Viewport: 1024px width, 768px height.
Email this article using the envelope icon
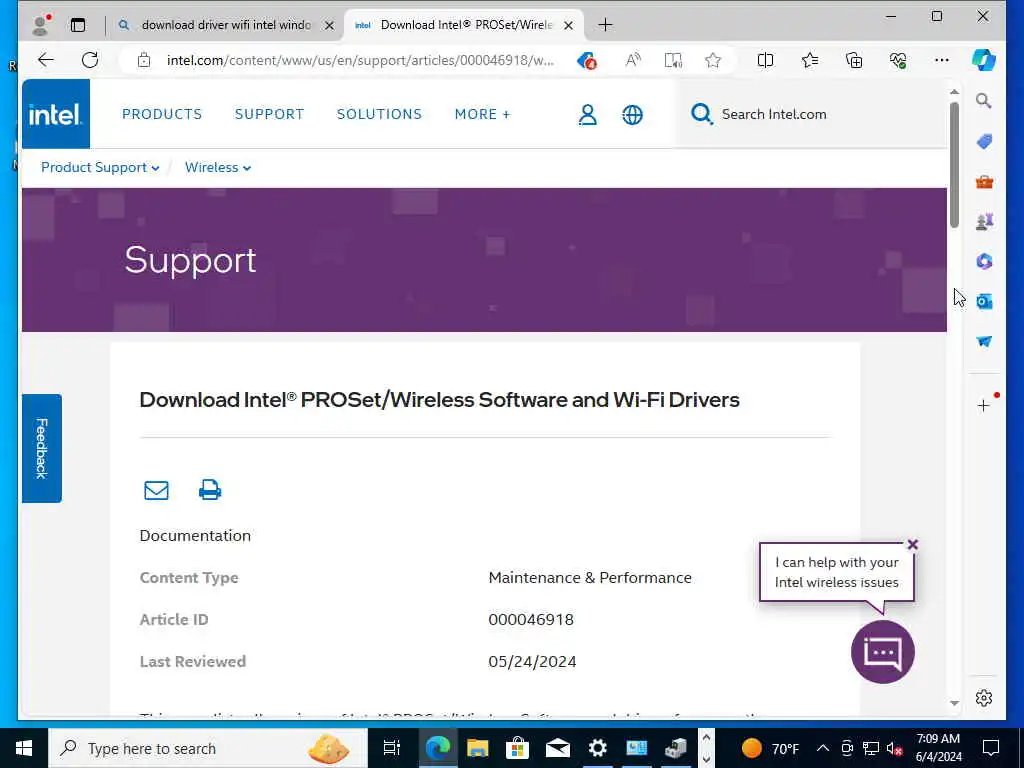156,490
